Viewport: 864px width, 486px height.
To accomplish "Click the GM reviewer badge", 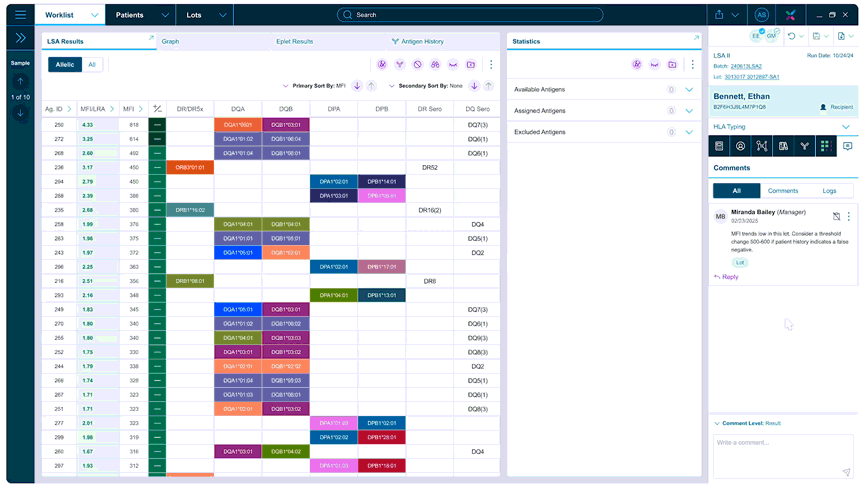I will click(x=771, y=35).
